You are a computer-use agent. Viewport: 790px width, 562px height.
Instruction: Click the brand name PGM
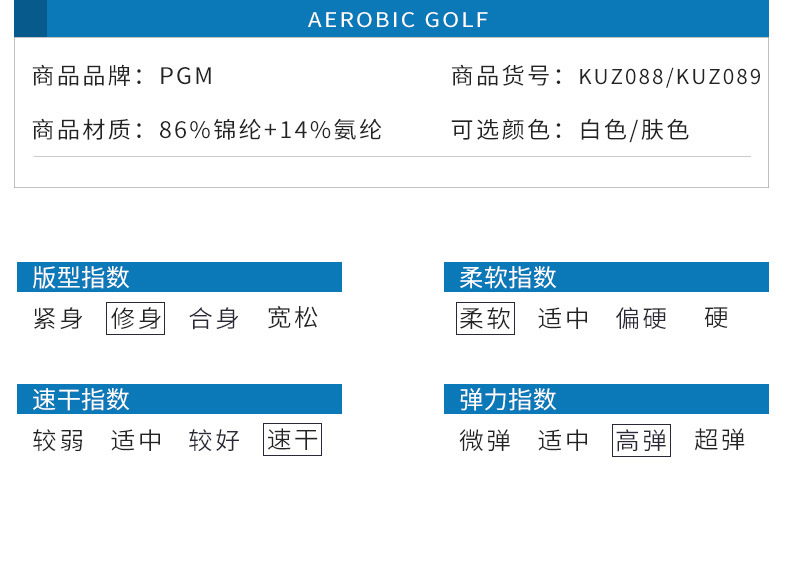click(187, 77)
